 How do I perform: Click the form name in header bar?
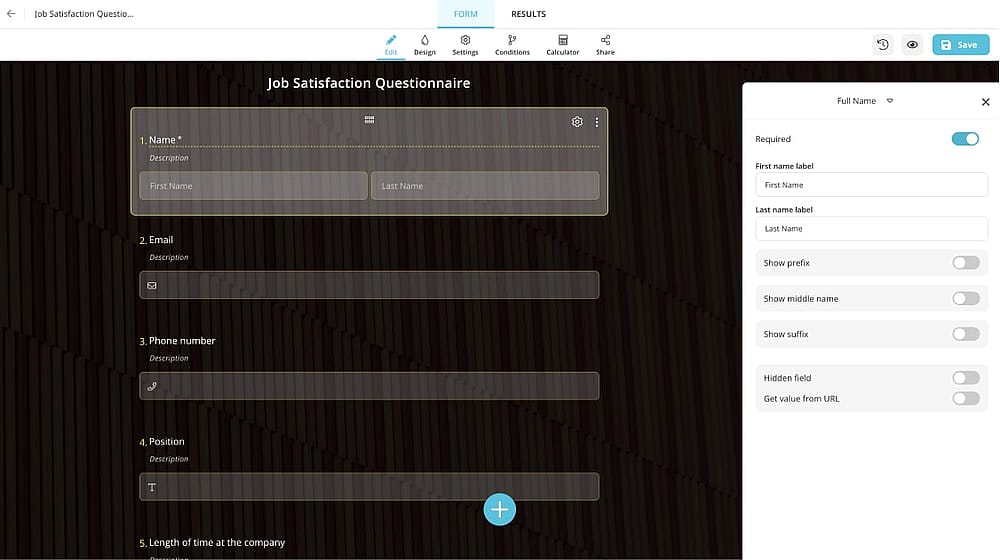pyautogui.click(x=84, y=13)
